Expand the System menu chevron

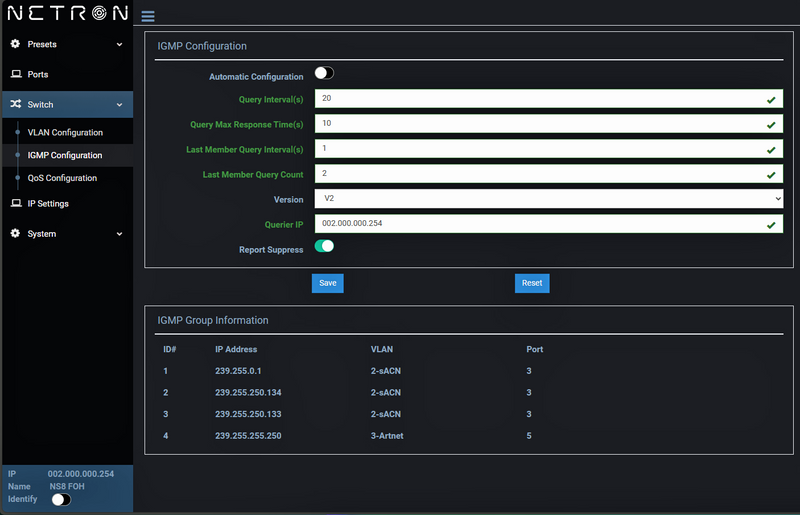click(119, 234)
